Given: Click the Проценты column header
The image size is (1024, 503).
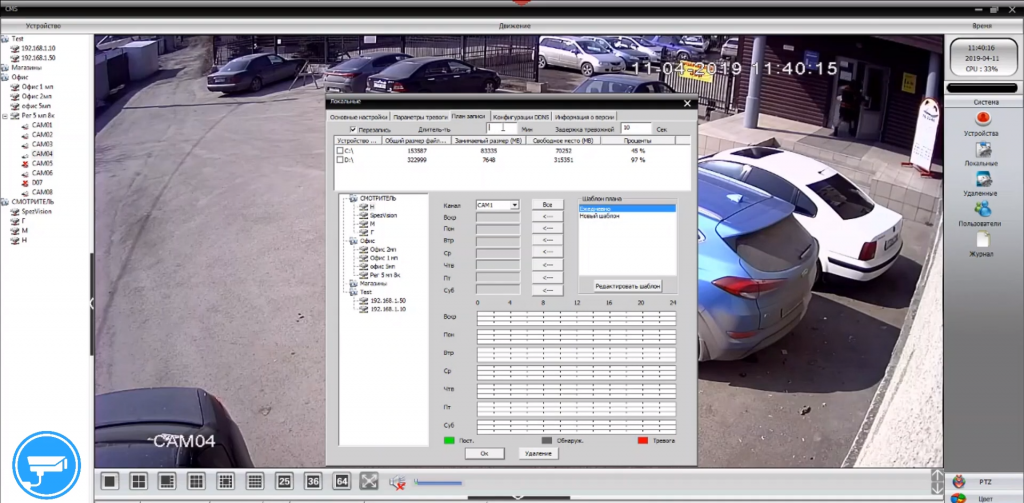Looking at the screenshot, I should [x=637, y=140].
